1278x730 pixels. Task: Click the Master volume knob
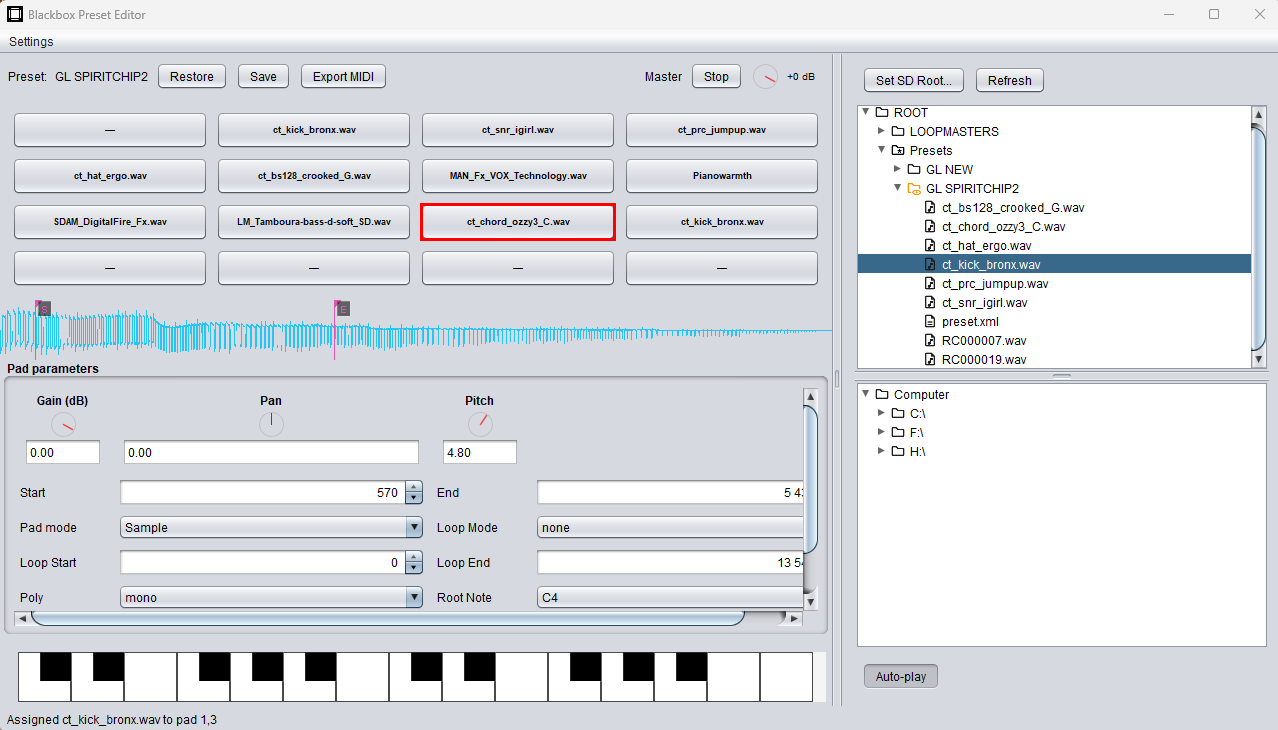[x=765, y=77]
